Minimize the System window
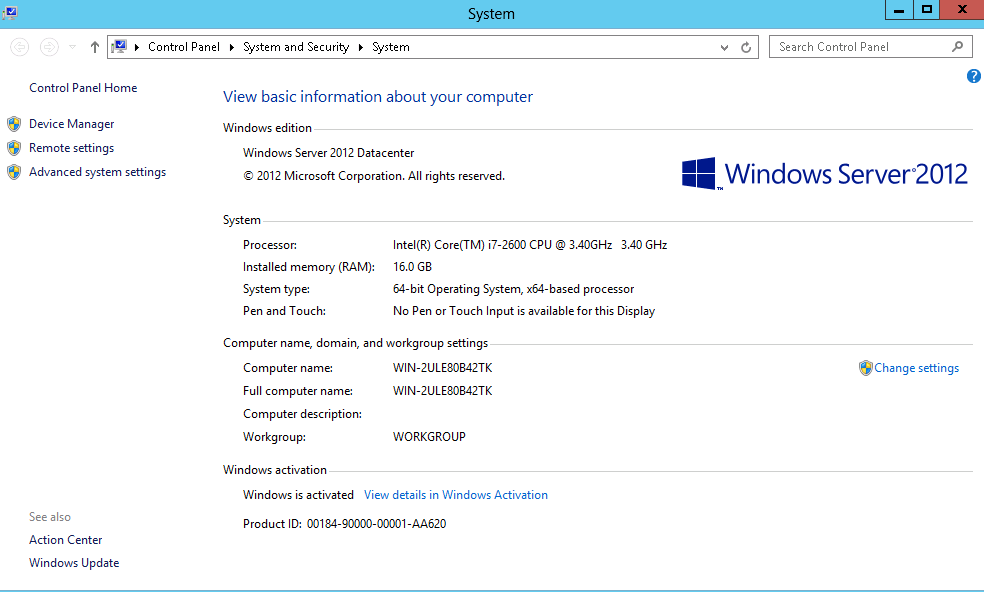 point(899,9)
